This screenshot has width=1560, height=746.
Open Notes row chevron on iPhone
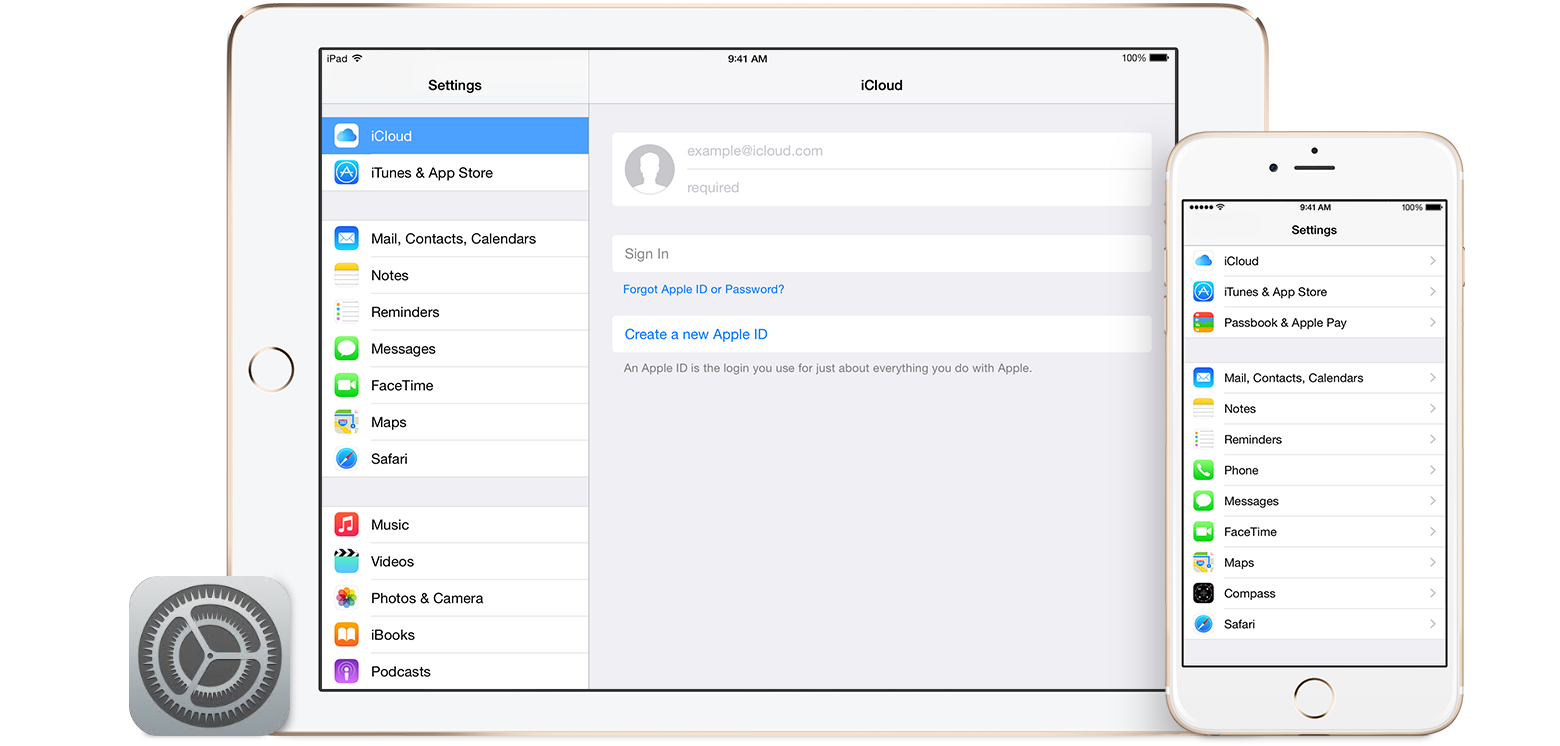click(x=1433, y=409)
